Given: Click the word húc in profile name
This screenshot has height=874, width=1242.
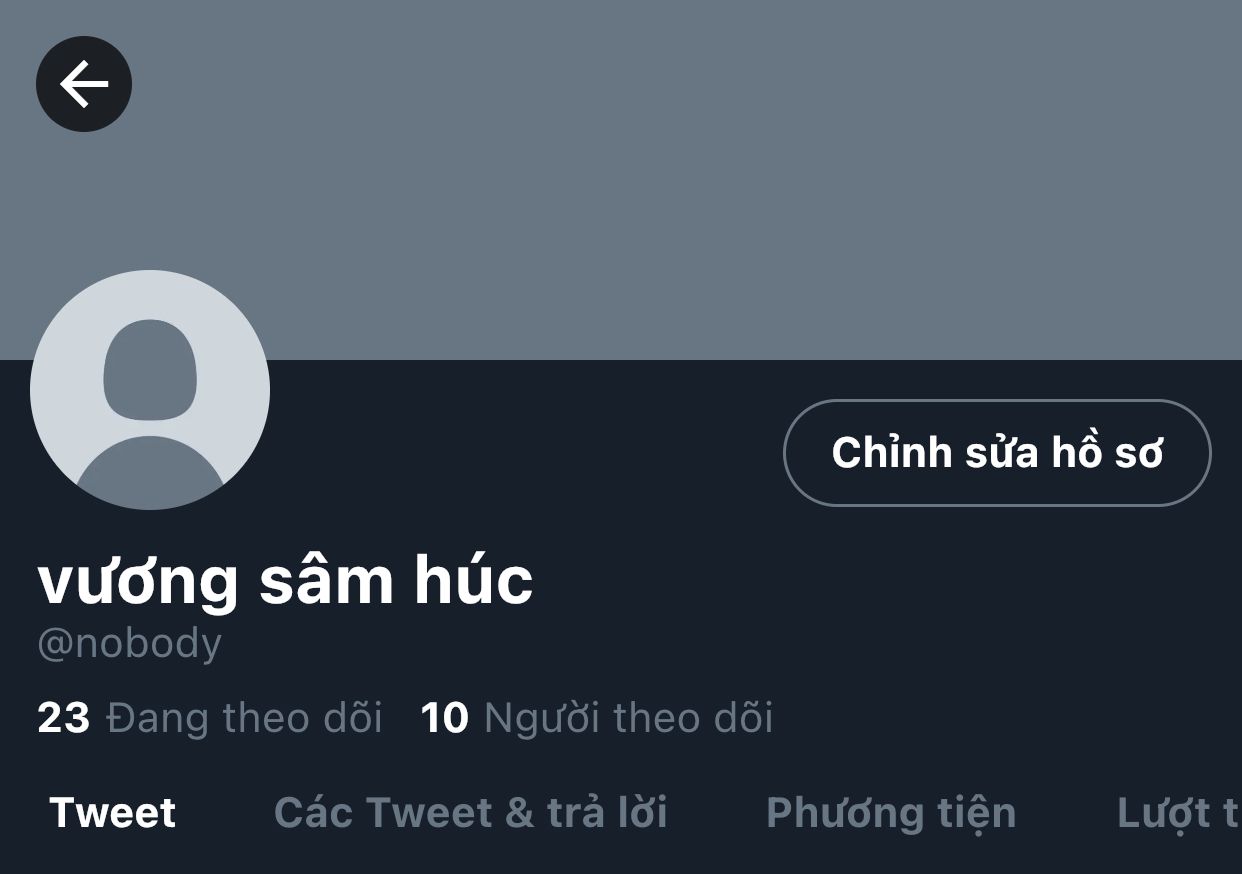Looking at the screenshot, I should 474,580.
